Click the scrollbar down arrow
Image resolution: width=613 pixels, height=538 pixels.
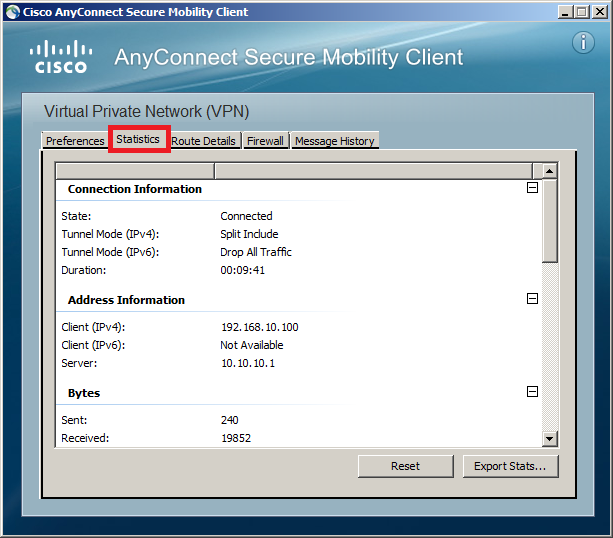click(550, 439)
